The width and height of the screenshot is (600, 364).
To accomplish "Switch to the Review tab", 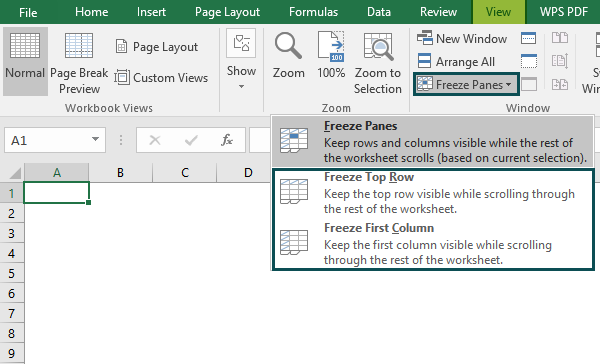I will pyautogui.click(x=439, y=12).
